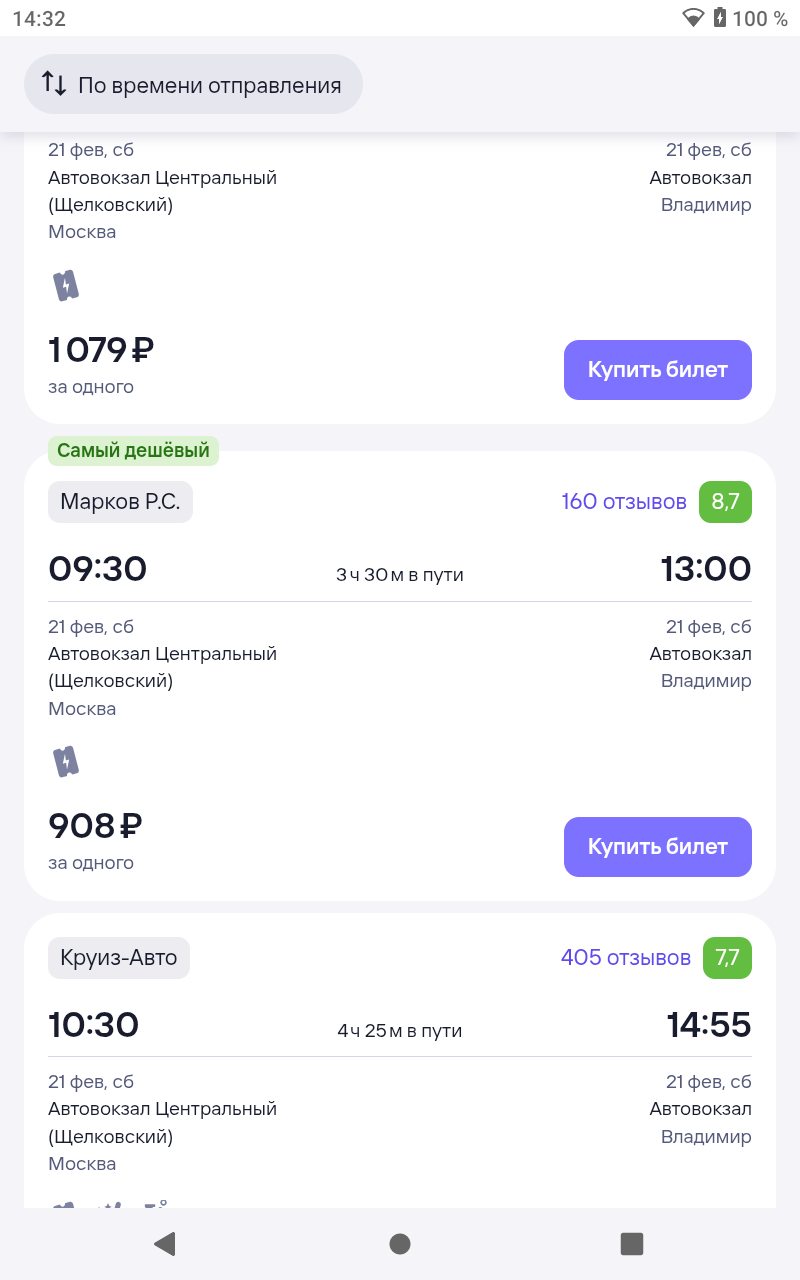The image size is (800, 1280).
Task: Tap the 8,7 rating badge
Action: [726, 502]
